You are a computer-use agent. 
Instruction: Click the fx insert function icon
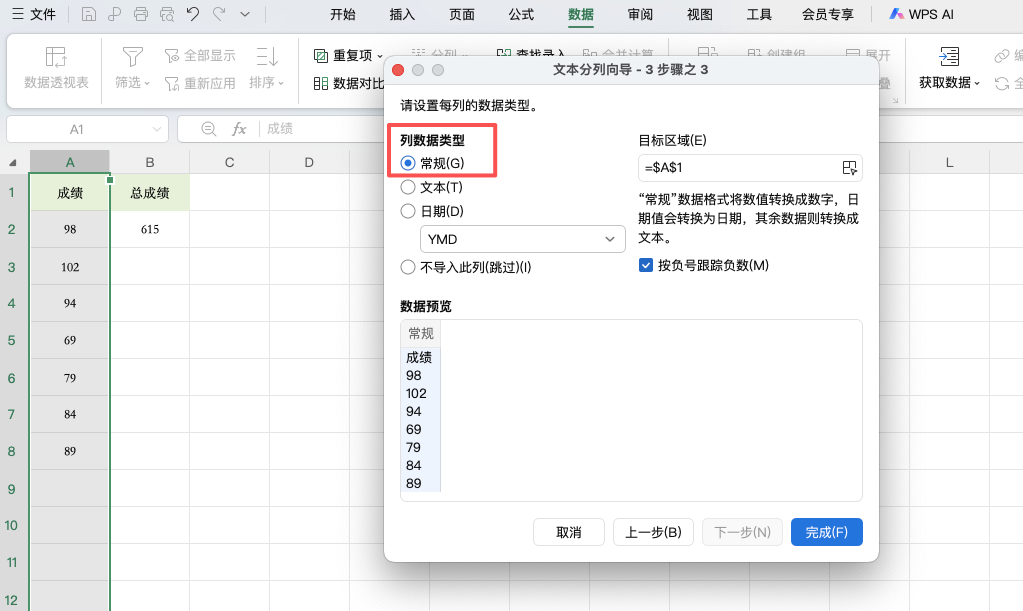[x=239, y=129]
